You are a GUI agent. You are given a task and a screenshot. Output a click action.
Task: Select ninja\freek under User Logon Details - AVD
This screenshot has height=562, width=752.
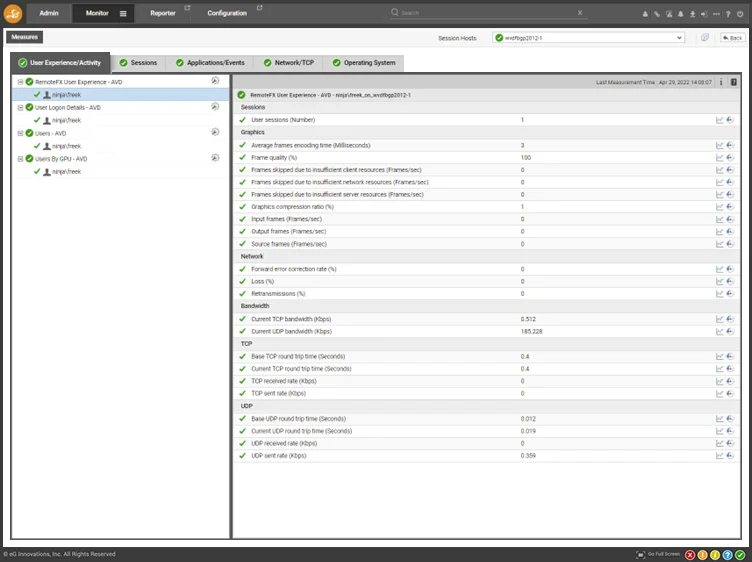pos(66,120)
